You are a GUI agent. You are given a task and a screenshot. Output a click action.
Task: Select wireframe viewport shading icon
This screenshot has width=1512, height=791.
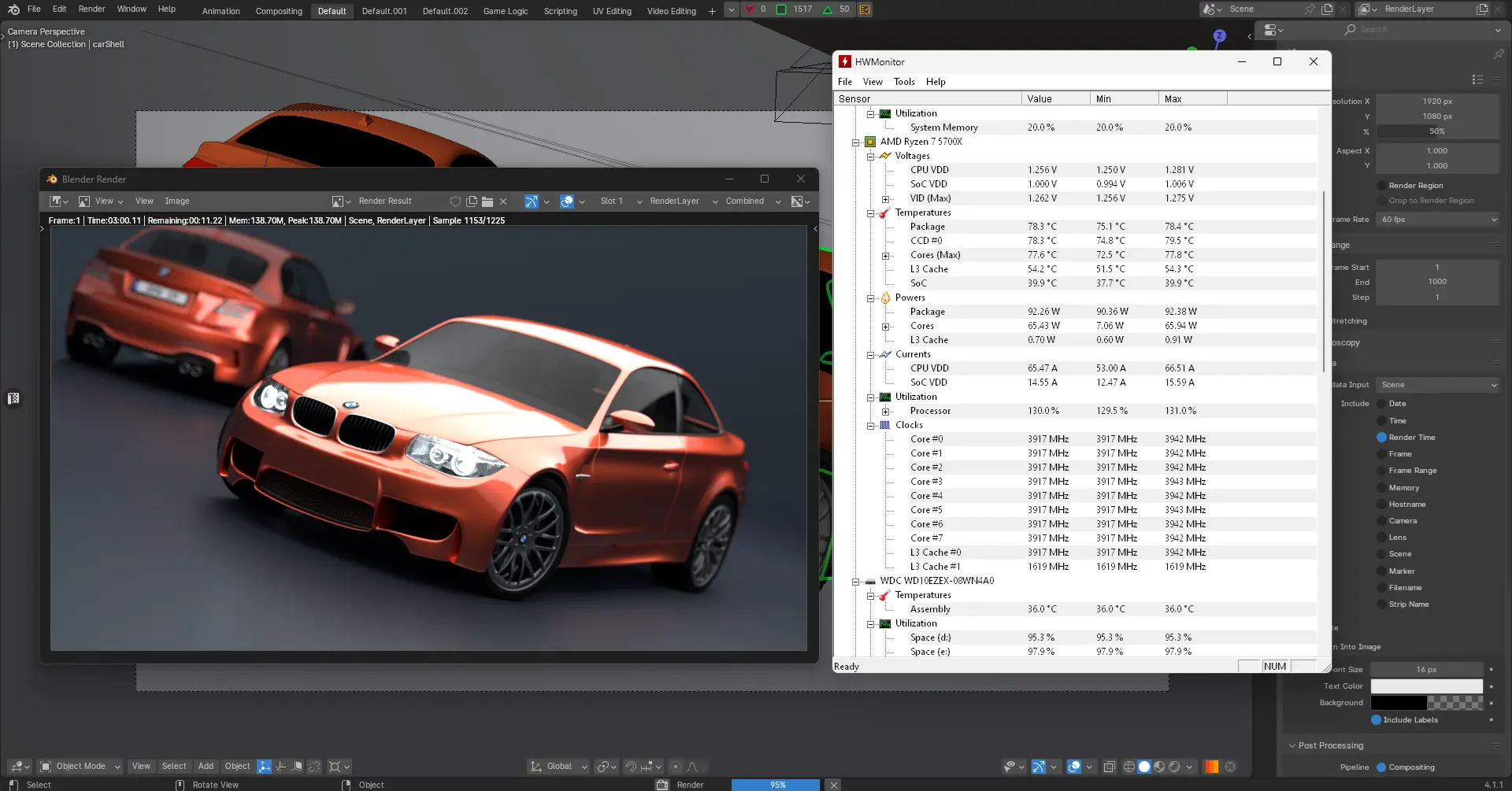[1128, 767]
